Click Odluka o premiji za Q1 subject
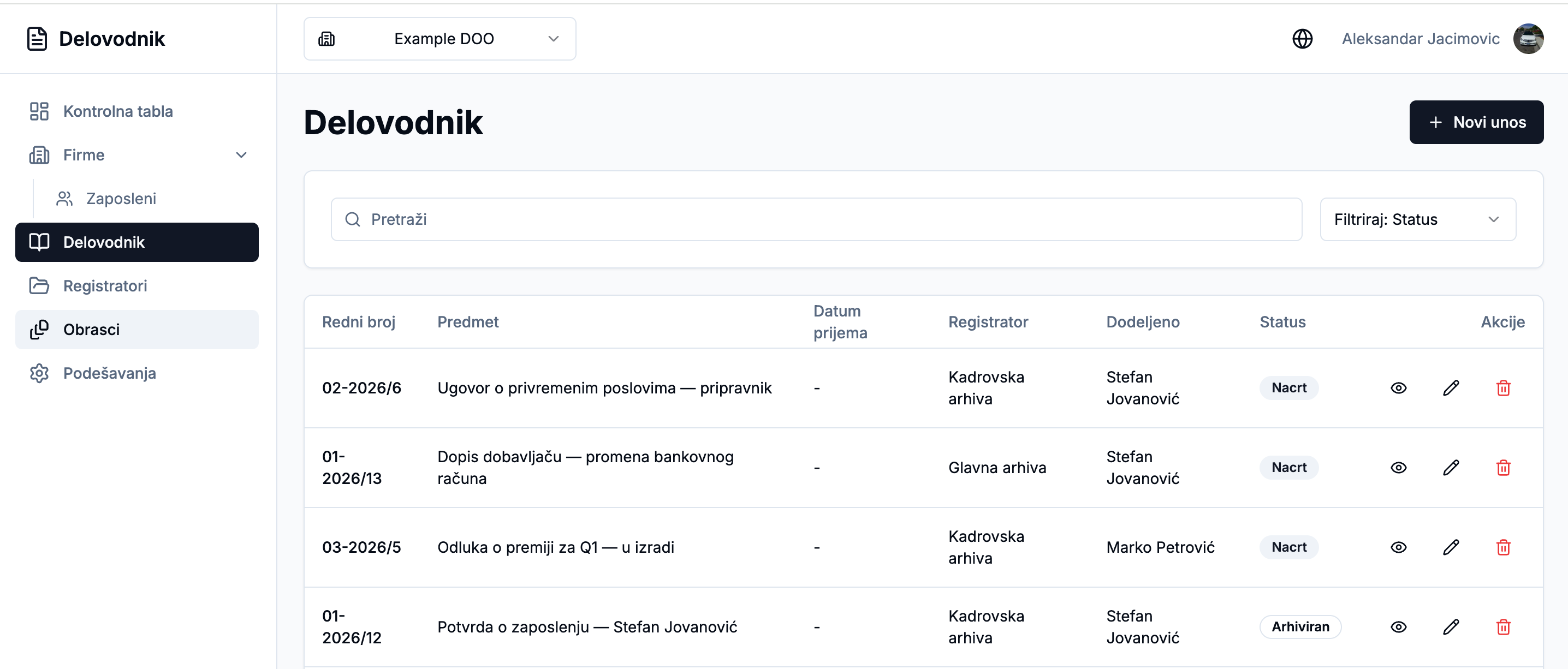This screenshot has height=669, width=1568. [x=556, y=547]
